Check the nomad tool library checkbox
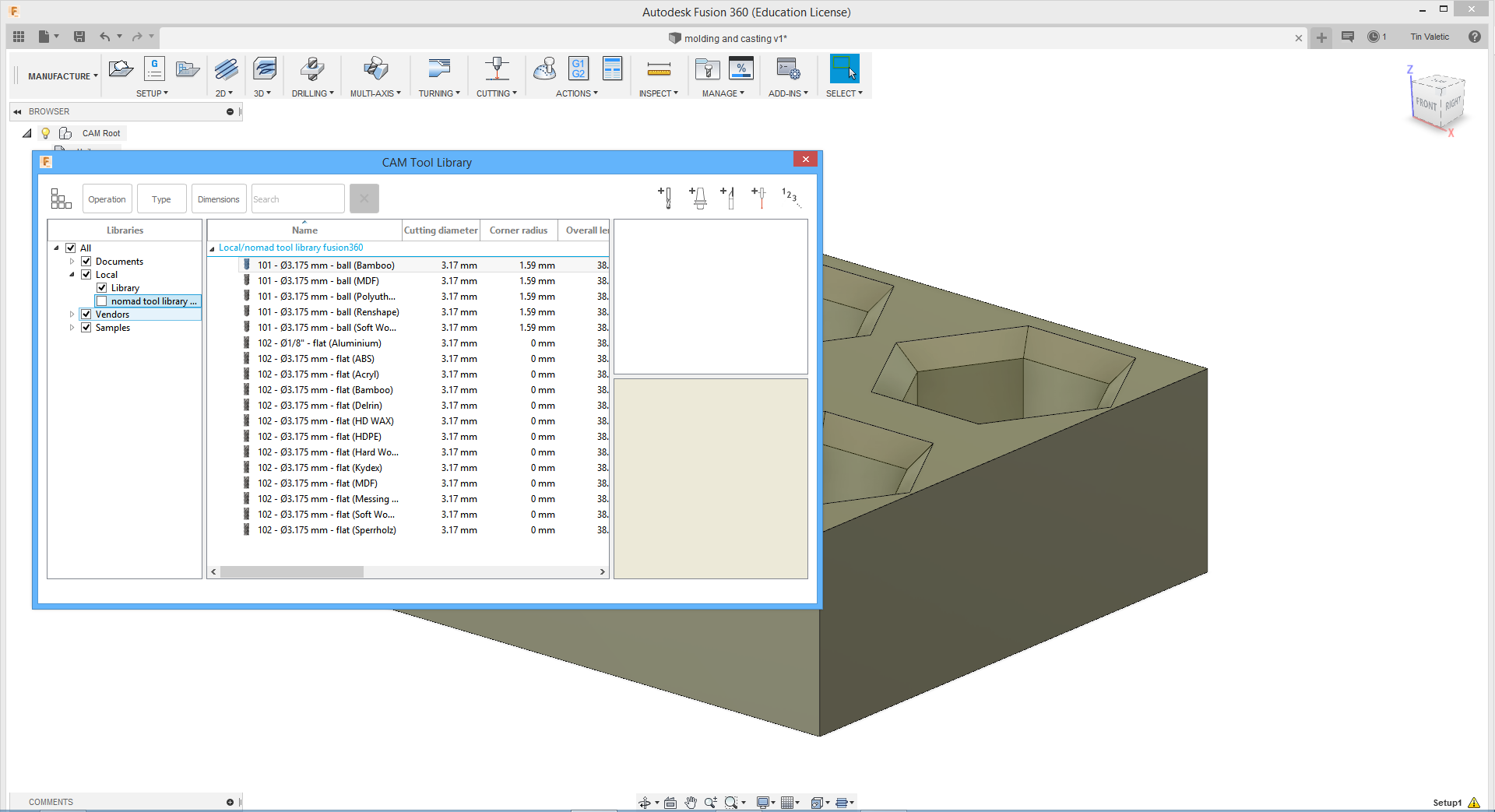The height and width of the screenshot is (812, 1495). [102, 301]
